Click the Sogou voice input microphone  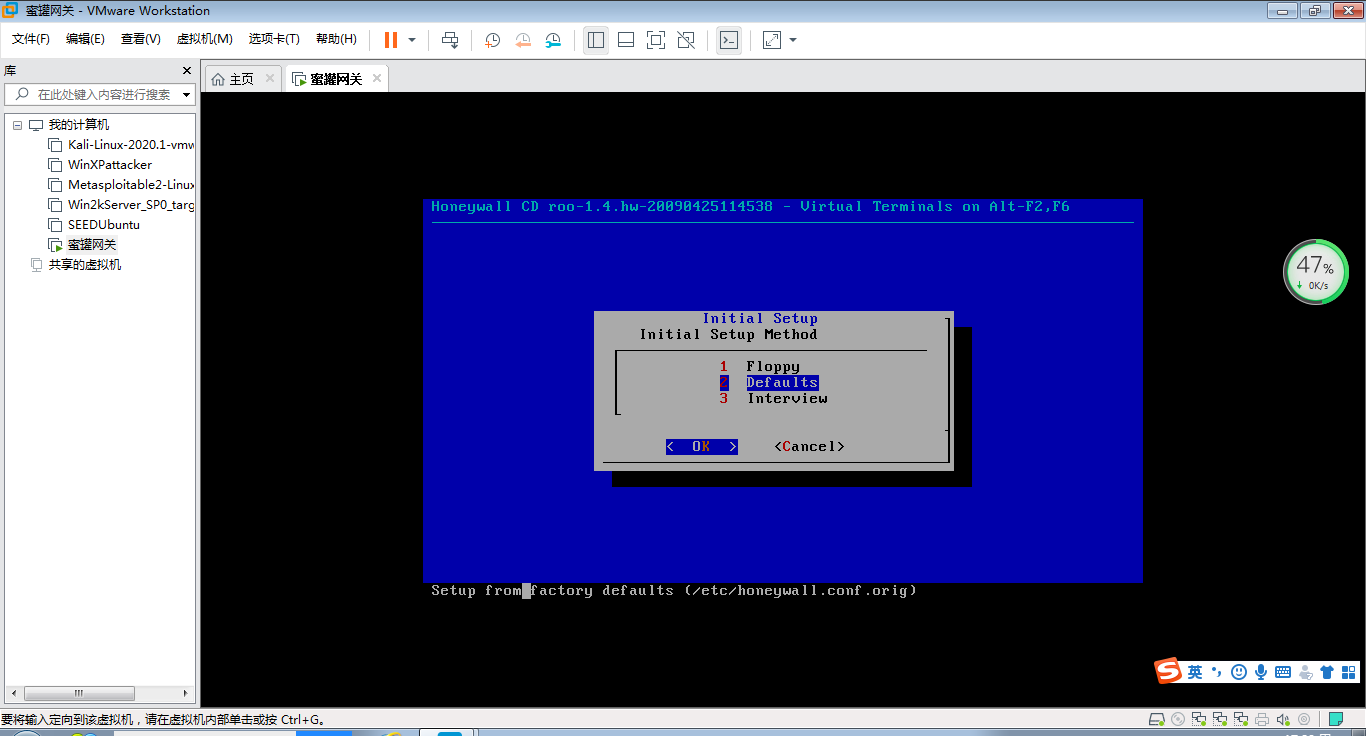1261,672
